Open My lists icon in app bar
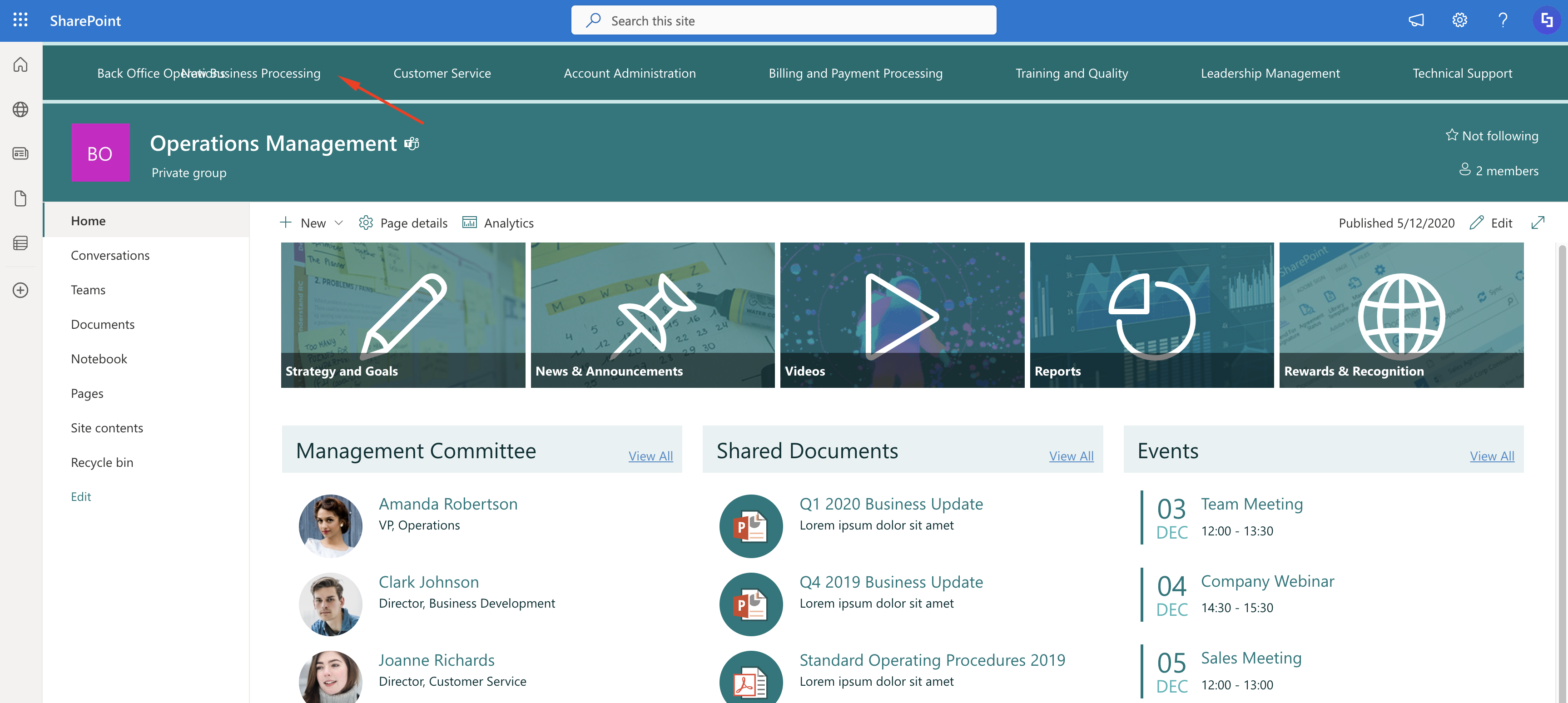 point(20,243)
